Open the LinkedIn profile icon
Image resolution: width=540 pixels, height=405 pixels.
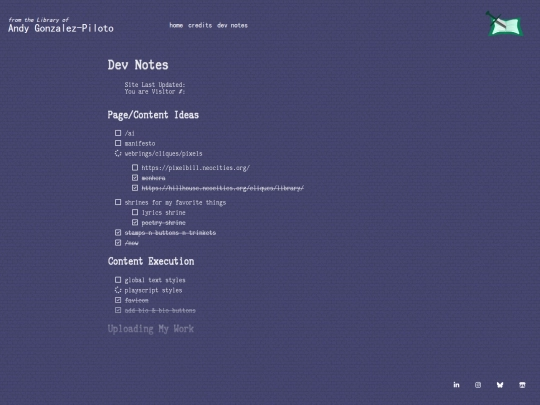456,385
